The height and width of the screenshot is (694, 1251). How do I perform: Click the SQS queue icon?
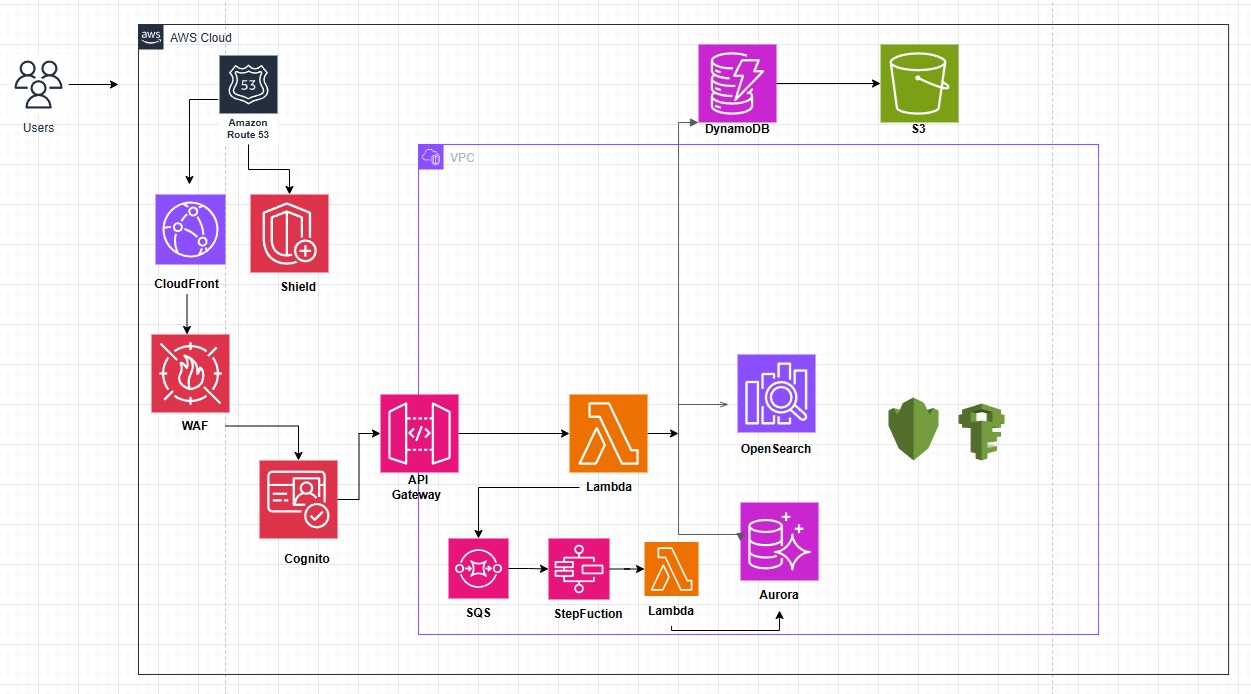pos(479,568)
